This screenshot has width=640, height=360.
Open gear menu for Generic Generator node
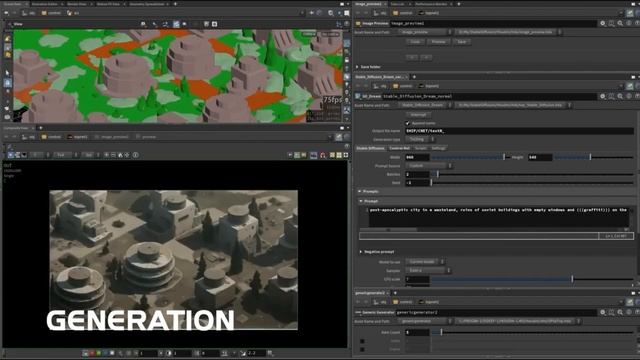(603, 312)
